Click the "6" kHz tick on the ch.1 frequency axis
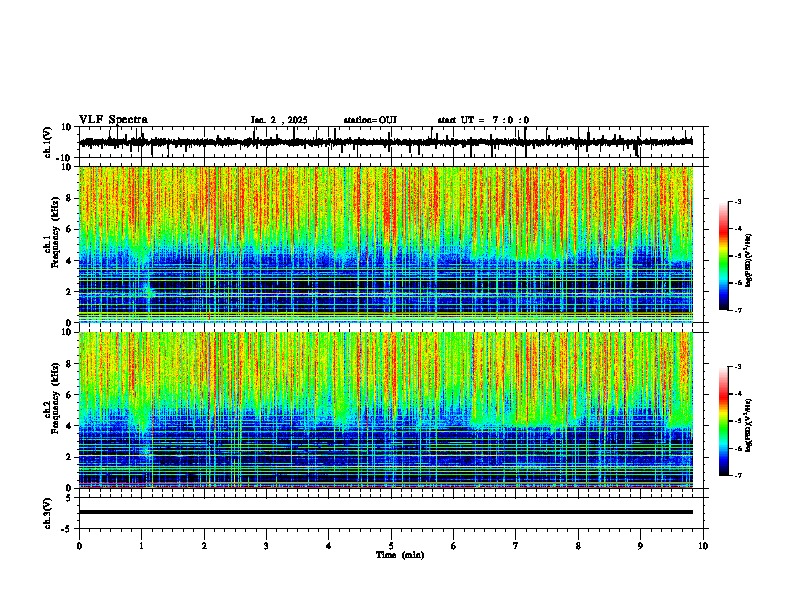 point(69,229)
